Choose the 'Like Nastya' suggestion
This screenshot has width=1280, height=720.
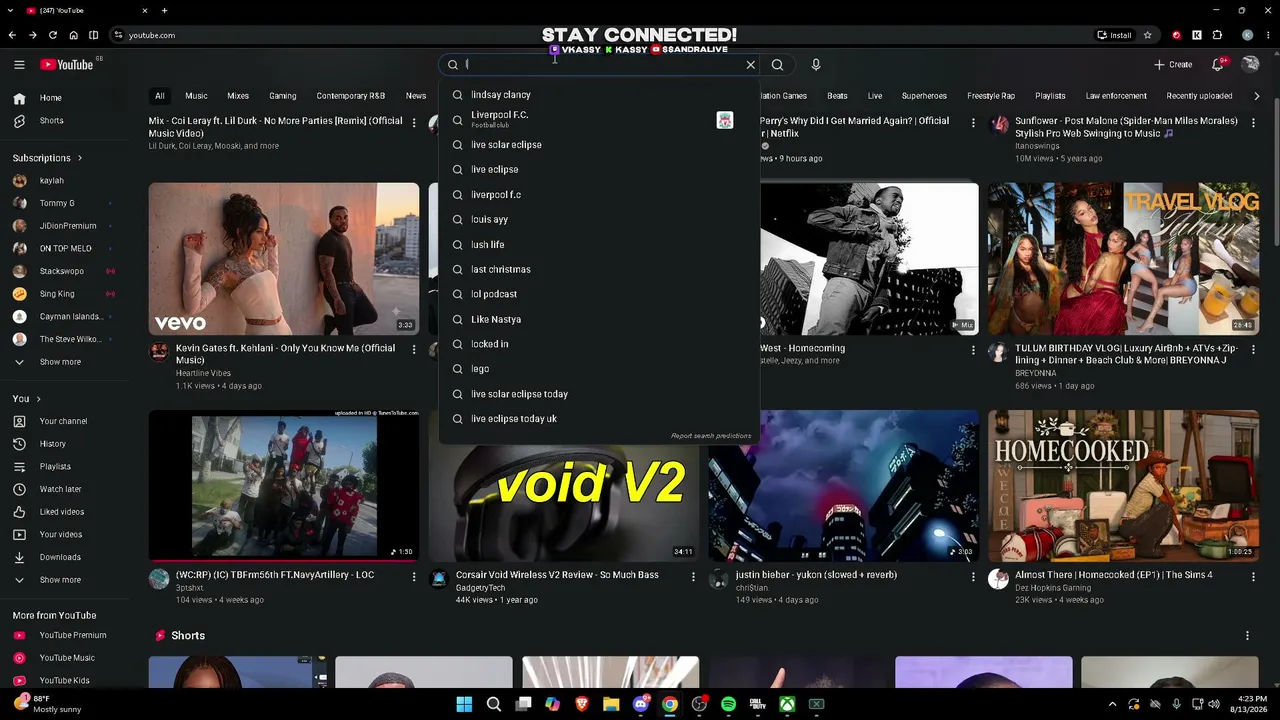point(599,320)
